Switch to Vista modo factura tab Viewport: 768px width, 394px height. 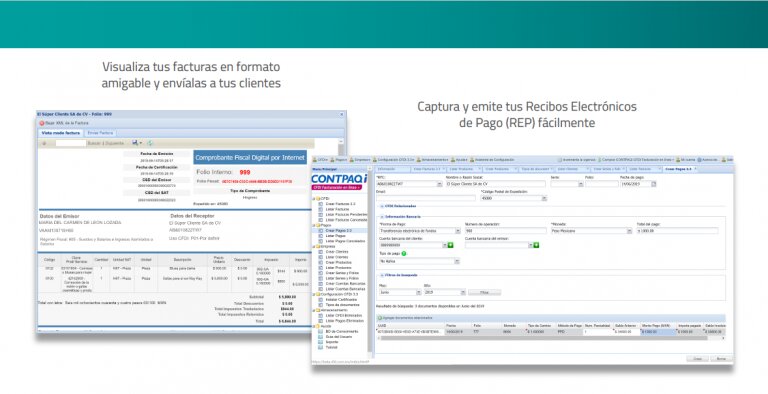pyautogui.click(x=61, y=133)
